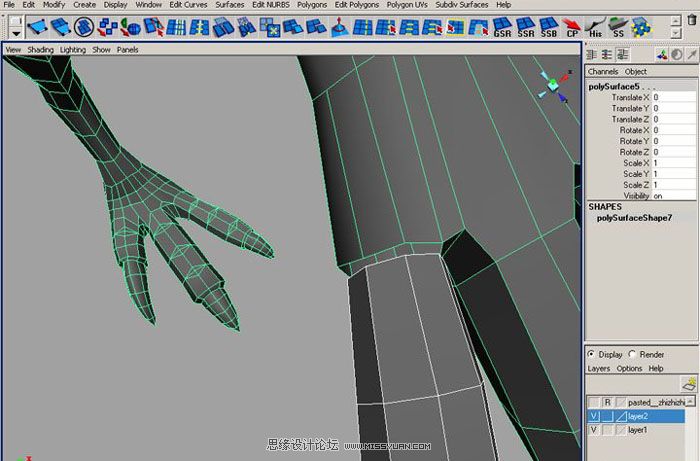Open the layer editor Options menu
Viewport: 700px width, 461px height.
click(x=629, y=368)
